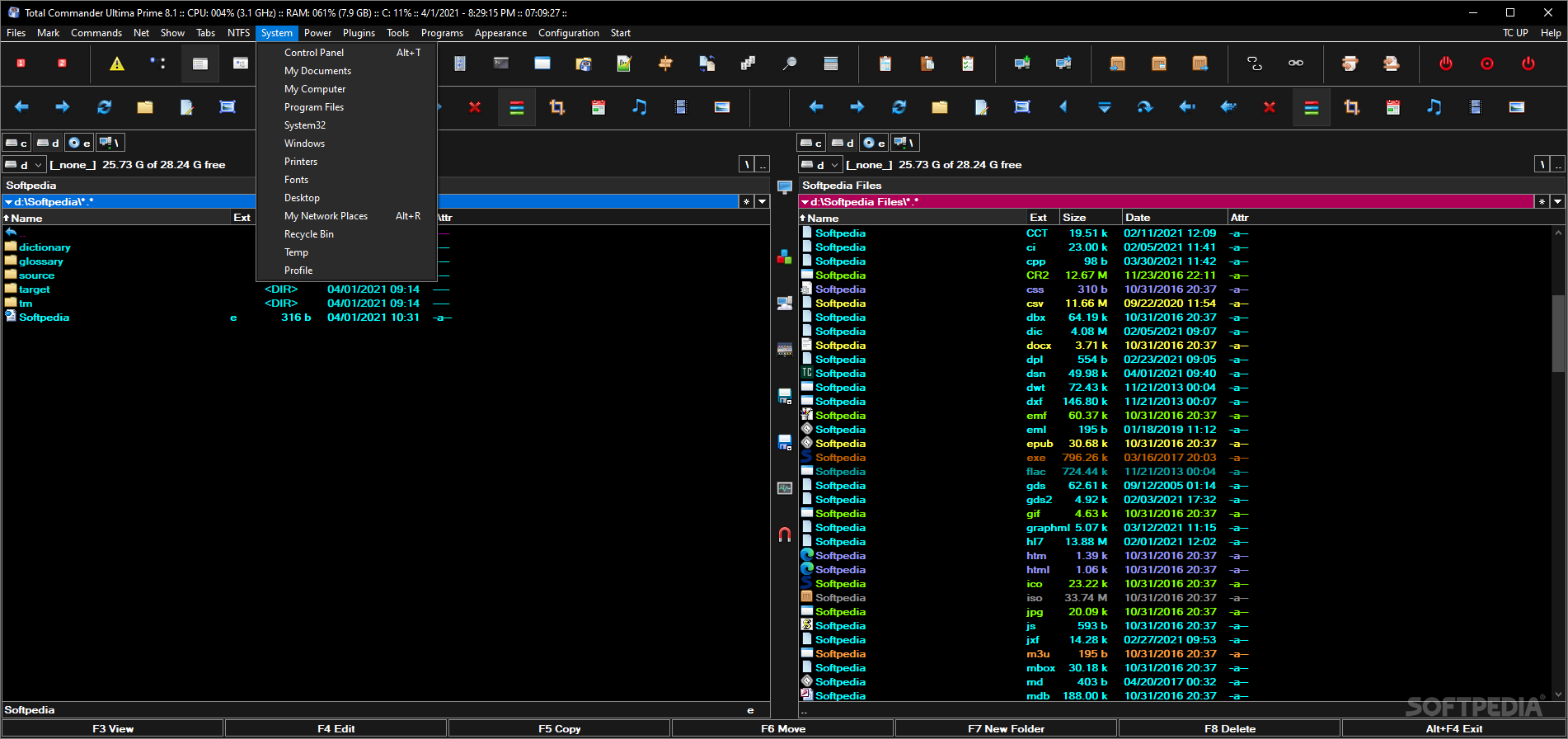
Task: Click the yellow warning triangle toolbar icon
Action: [x=117, y=64]
